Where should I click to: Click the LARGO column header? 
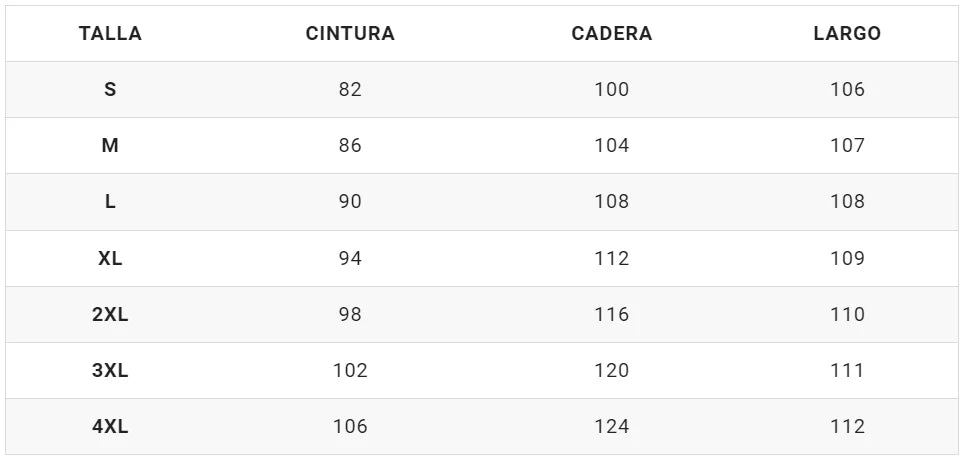[x=847, y=33]
